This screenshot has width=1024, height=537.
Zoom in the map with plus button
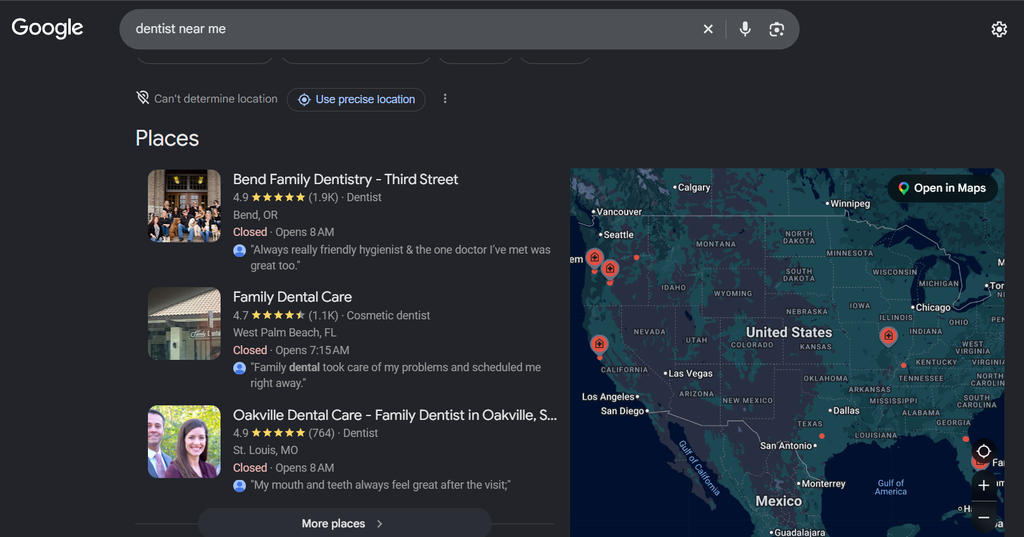pos(984,485)
